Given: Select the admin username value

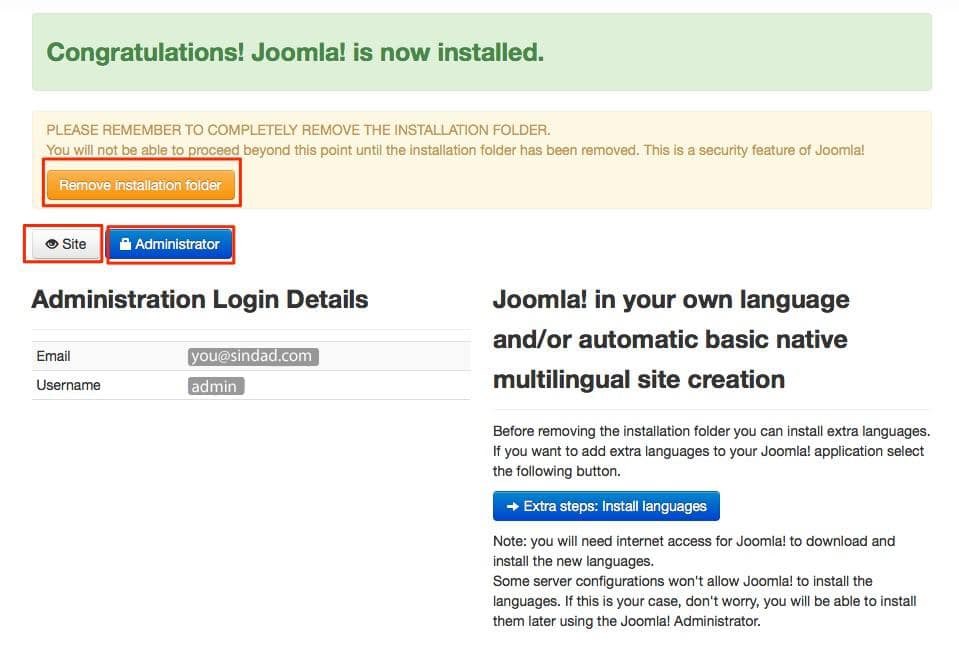Looking at the screenshot, I should (216, 386).
